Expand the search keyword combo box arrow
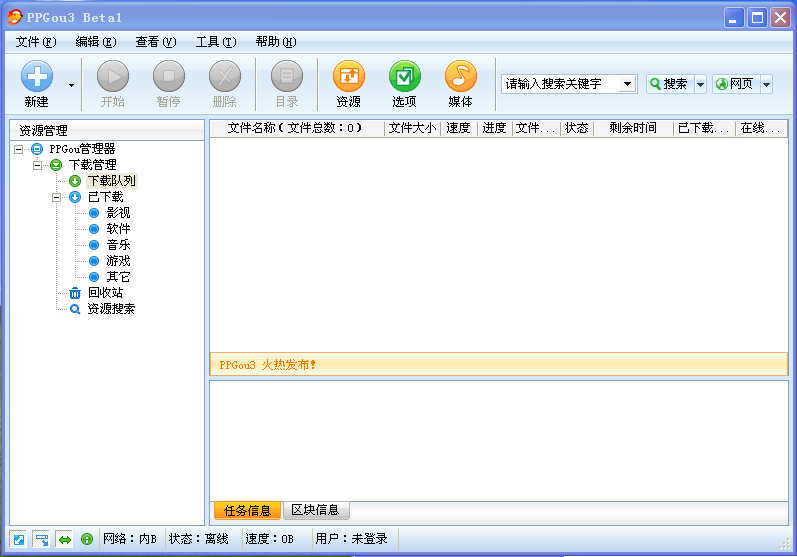This screenshot has width=797, height=557. [628, 84]
